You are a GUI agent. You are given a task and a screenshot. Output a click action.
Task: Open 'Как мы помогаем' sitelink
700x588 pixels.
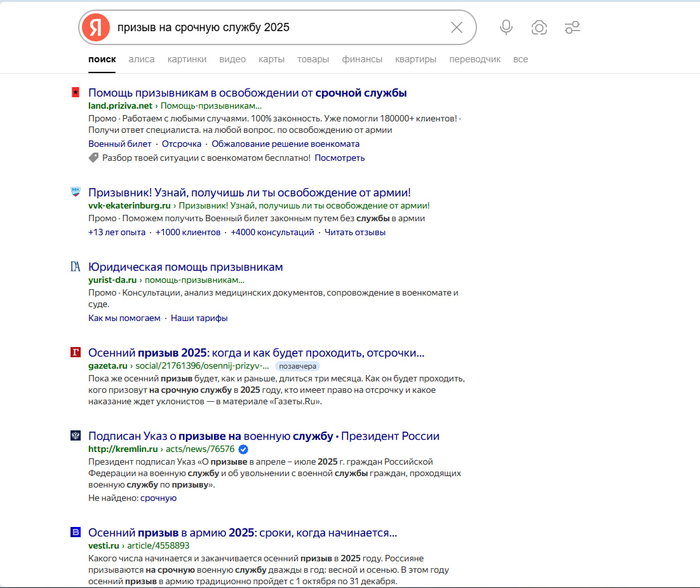(x=124, y=318)
